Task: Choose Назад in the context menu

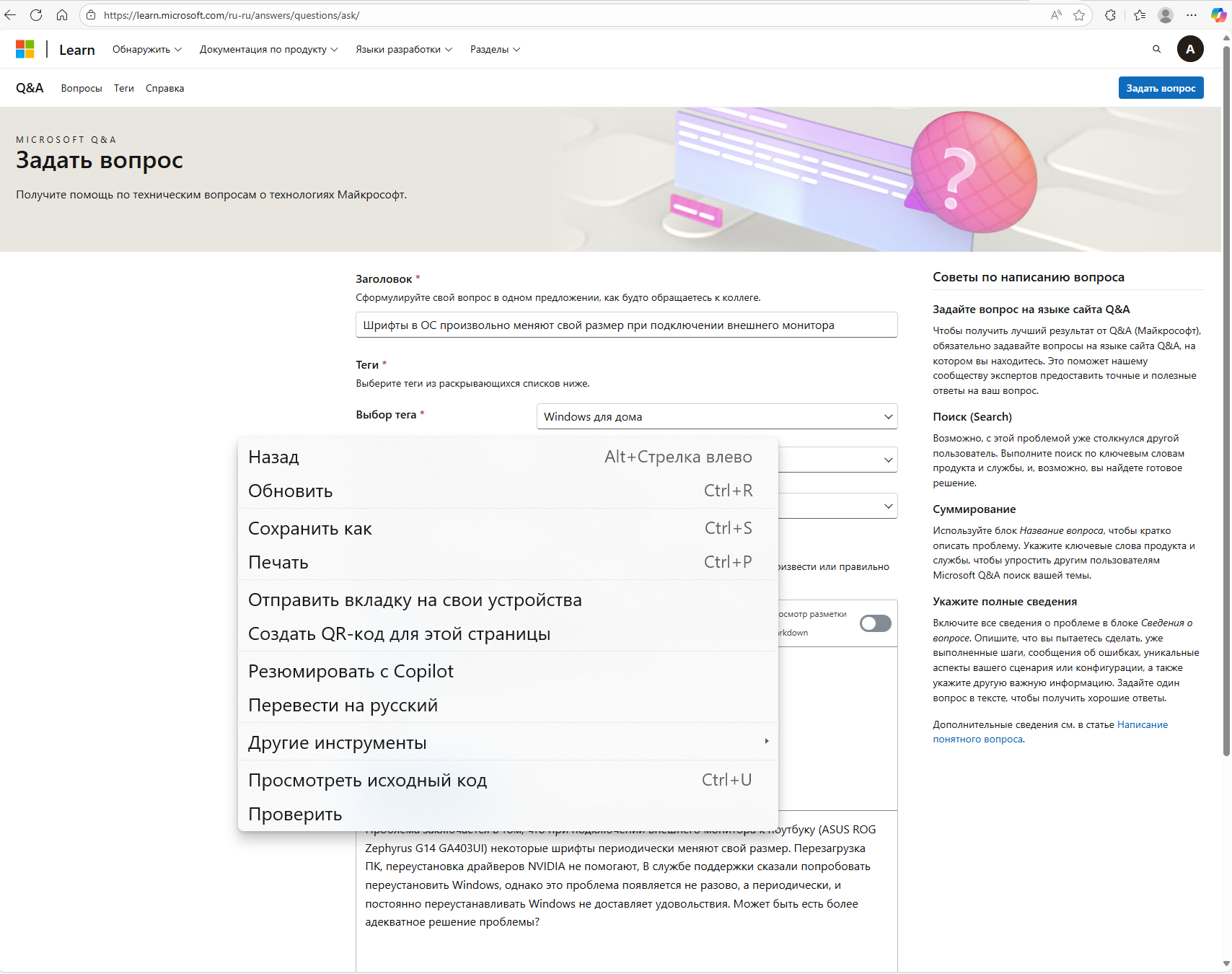Action: (x=508, y=457)
